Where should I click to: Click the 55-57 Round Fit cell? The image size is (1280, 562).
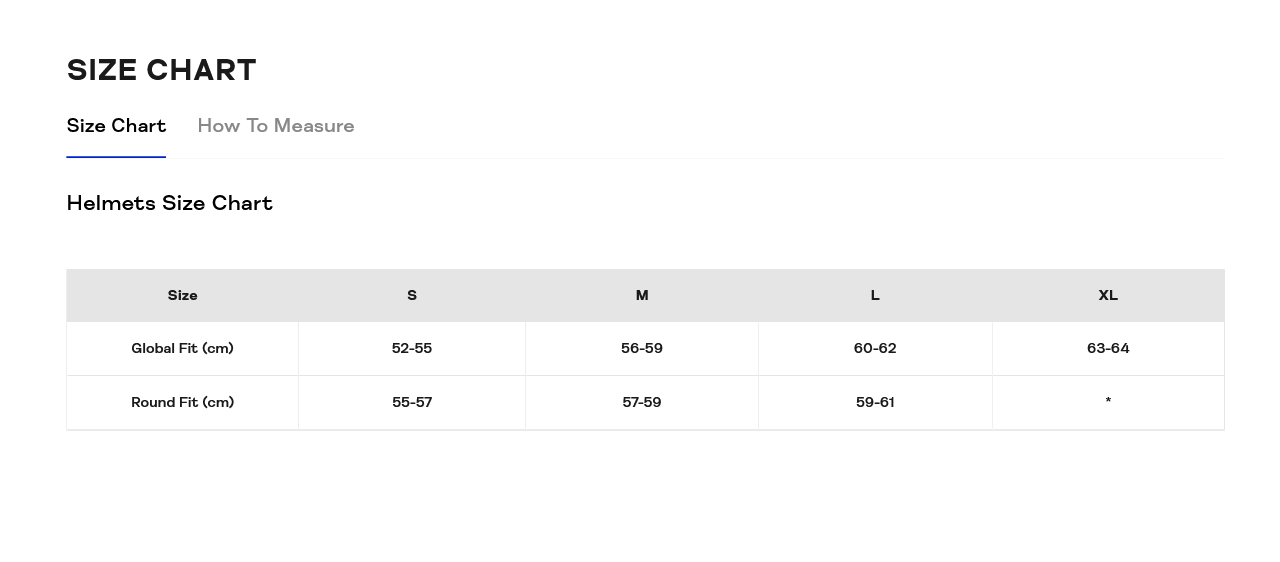tap(412, 402)
